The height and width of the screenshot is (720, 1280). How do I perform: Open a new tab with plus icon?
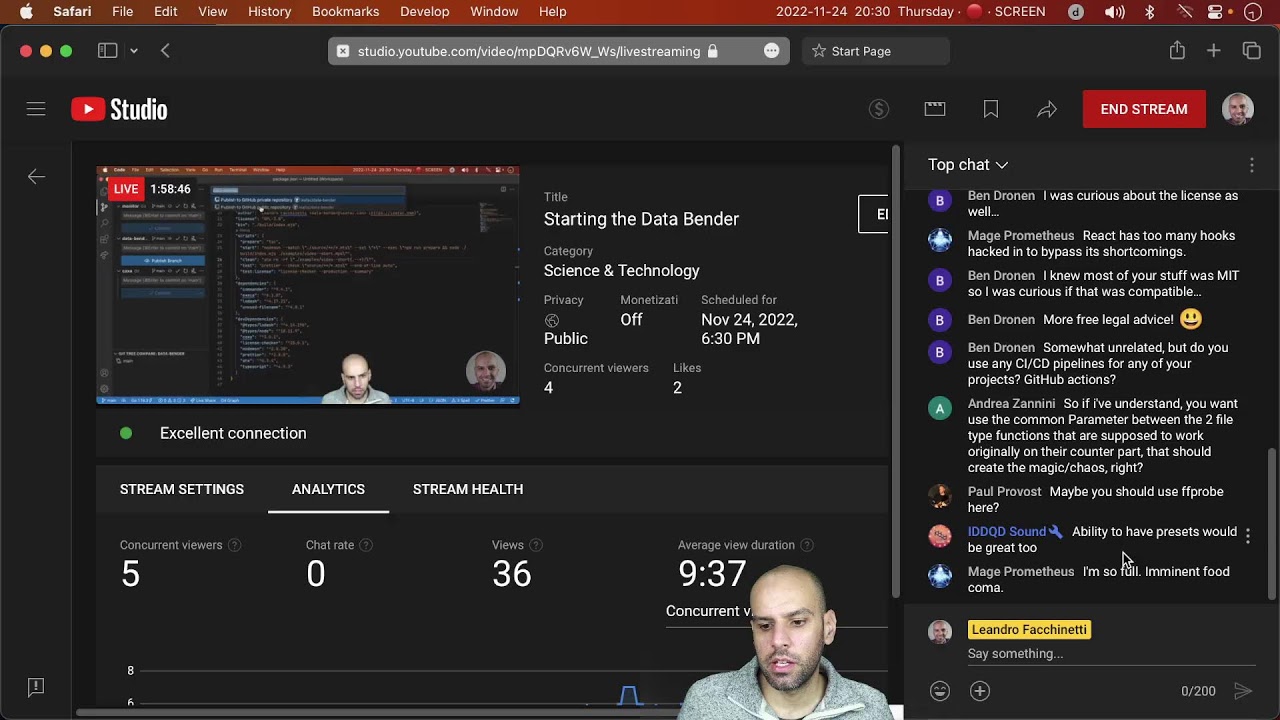[x=1214, y=51]
